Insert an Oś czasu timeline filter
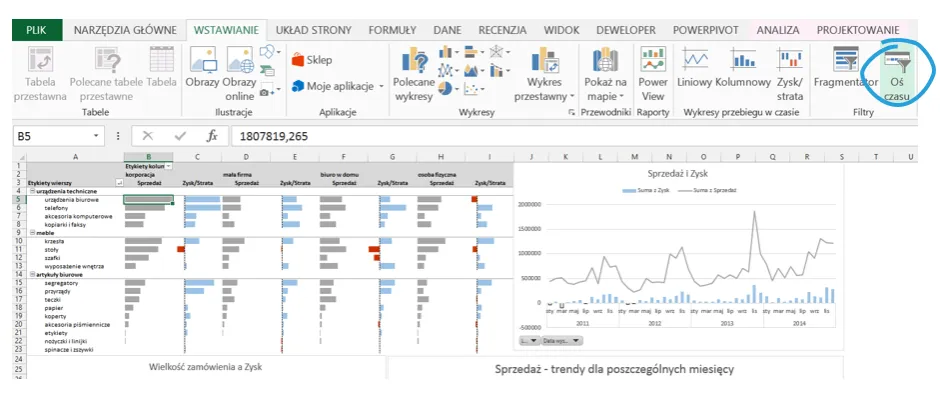The height and width of the screenshot is (415, 940). click(x=897, y=73)
